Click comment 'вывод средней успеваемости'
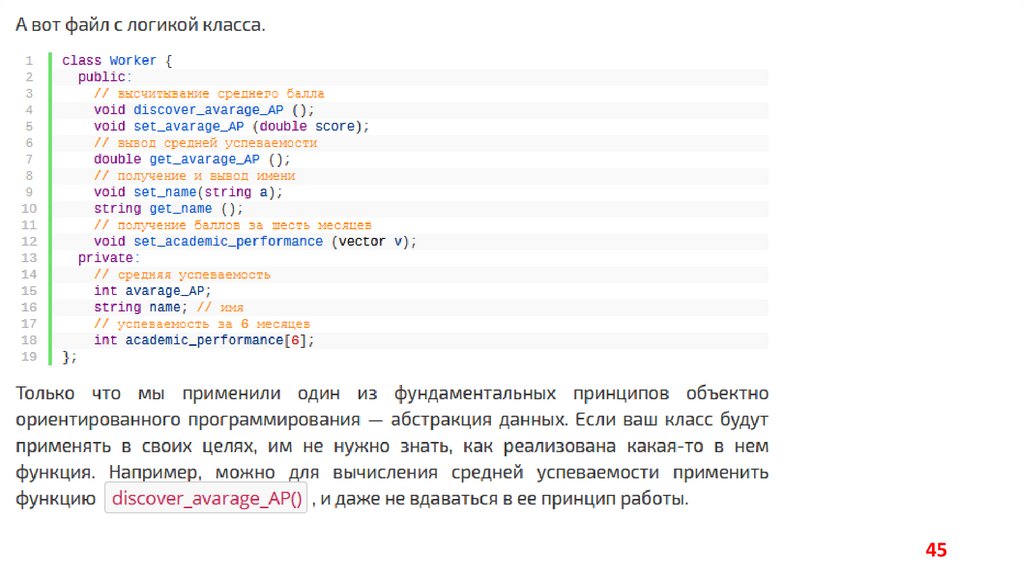This screenshot has height=574, width=1024. (x=205, y=142)
